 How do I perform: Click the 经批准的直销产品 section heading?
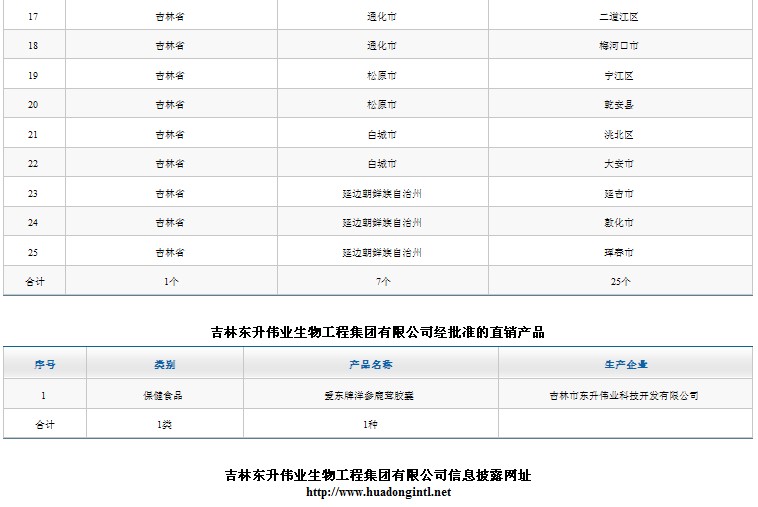pos(378,333)
